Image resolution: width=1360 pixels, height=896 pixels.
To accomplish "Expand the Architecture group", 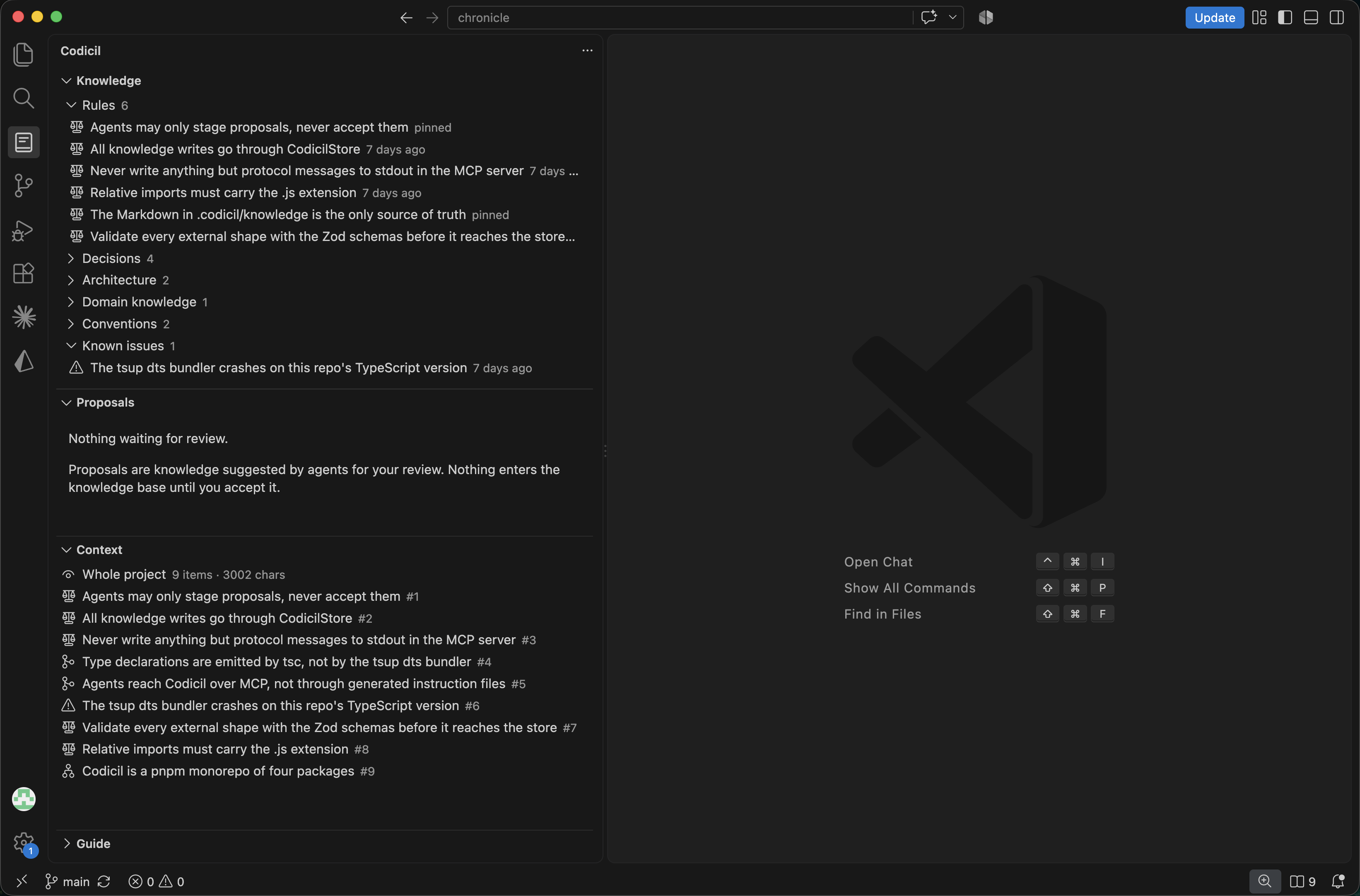I will coord(71,280).
